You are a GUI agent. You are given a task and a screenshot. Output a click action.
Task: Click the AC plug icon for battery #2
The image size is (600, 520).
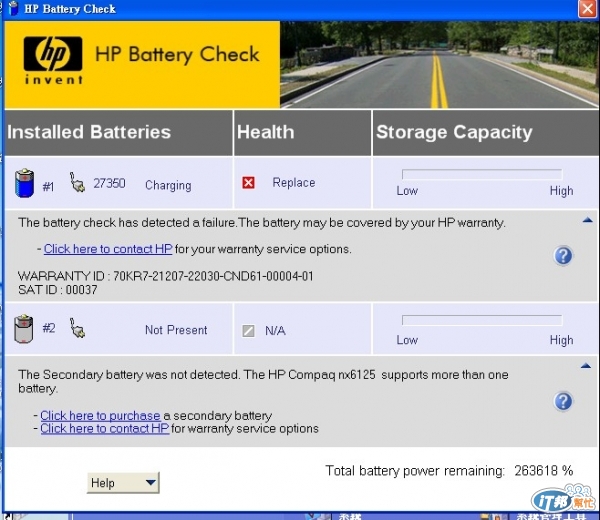point(77,328)
